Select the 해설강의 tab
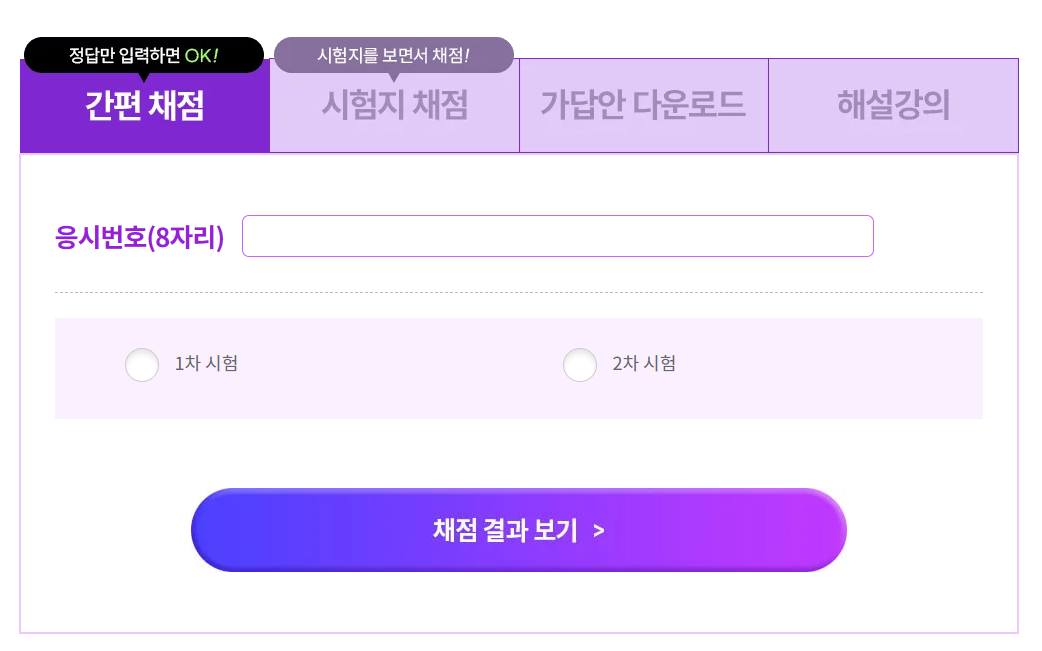1042x651 pixels. [893, 105]
